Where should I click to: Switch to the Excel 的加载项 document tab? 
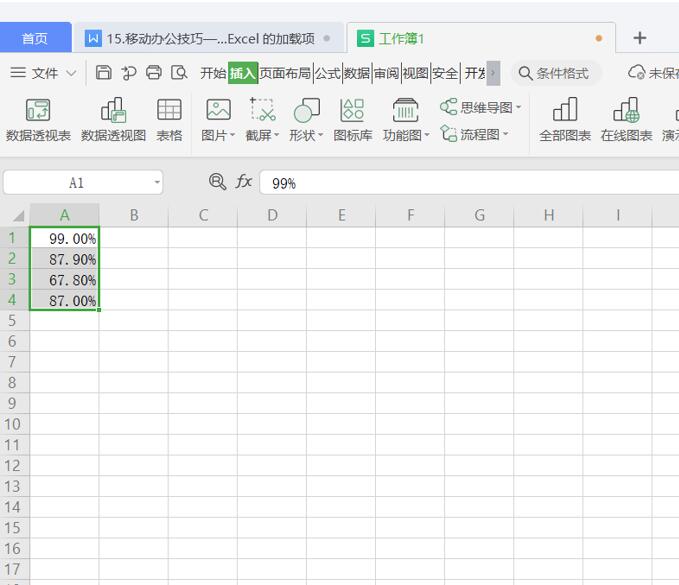(x=209, y=39)
